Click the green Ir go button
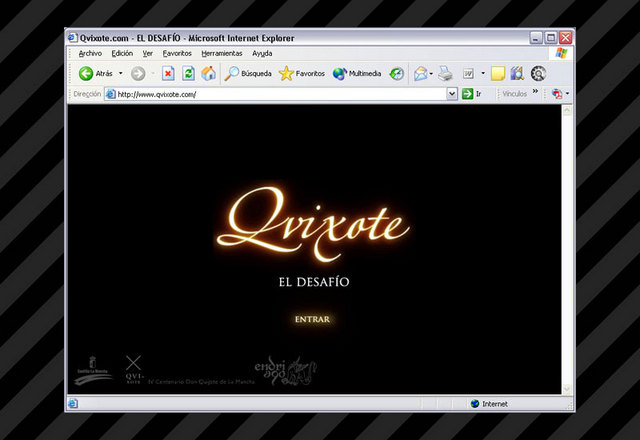 coord(472,94)
